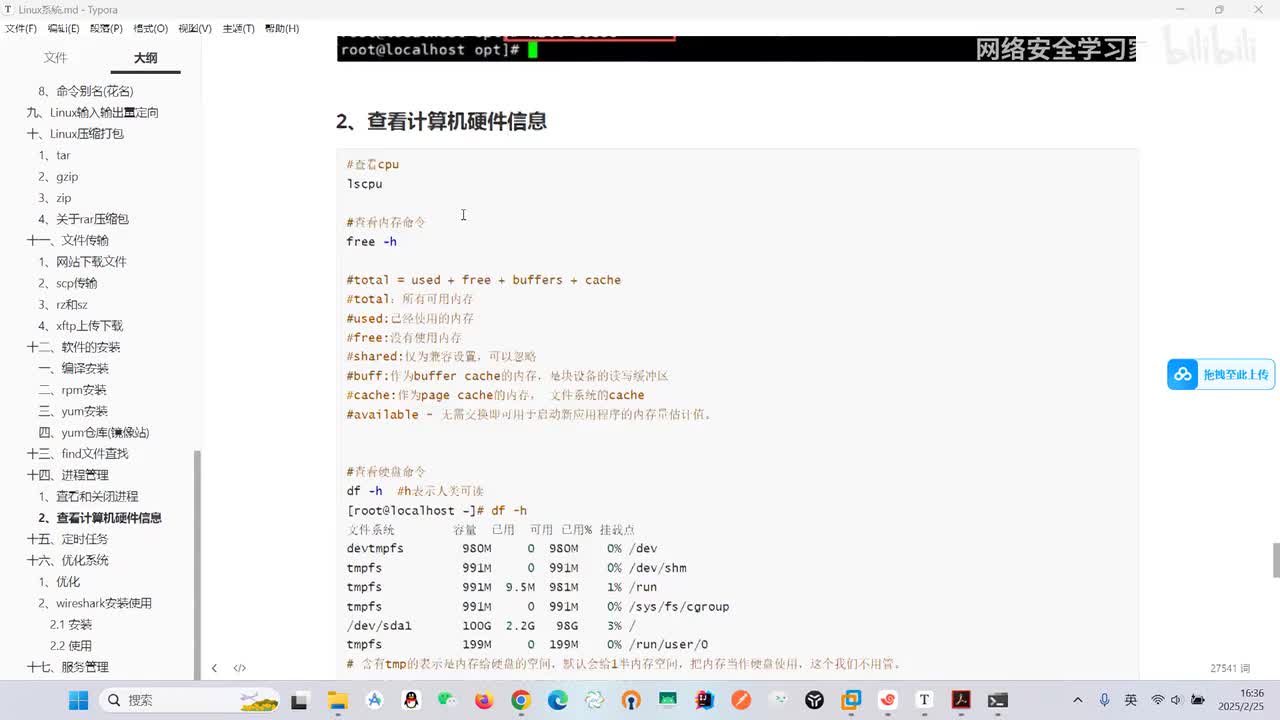The width and height of the screenshot is (1280, 720).
Task: Select outline item 四、yum仓库(镜像站)
Action: coord(94,433)
